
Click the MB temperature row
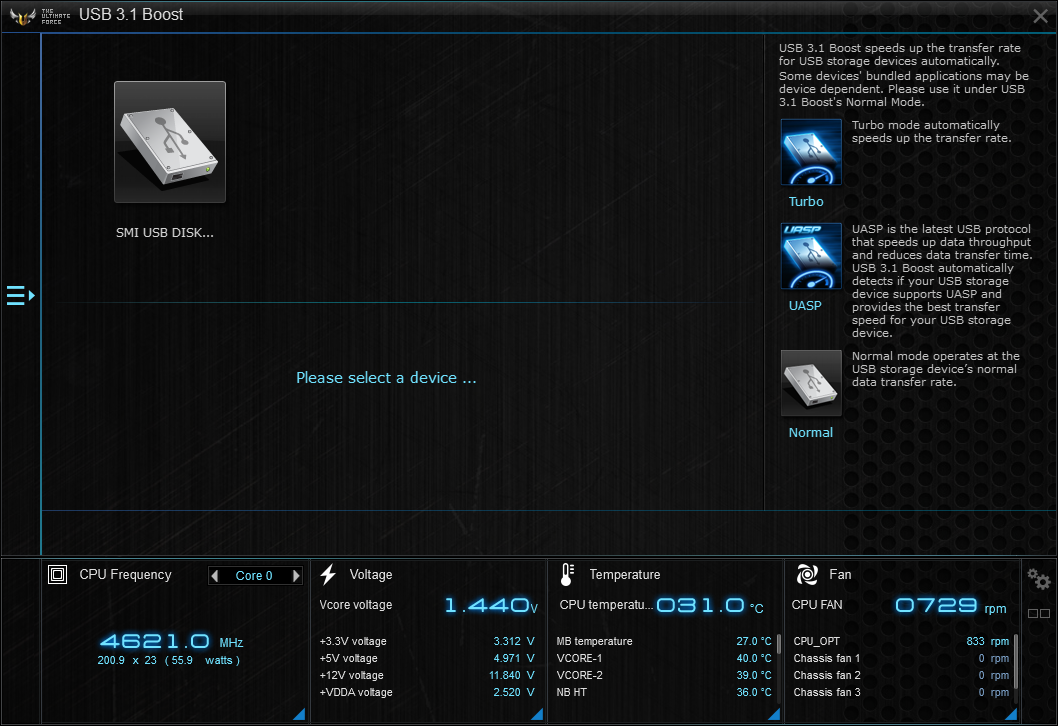coord(664,641)
